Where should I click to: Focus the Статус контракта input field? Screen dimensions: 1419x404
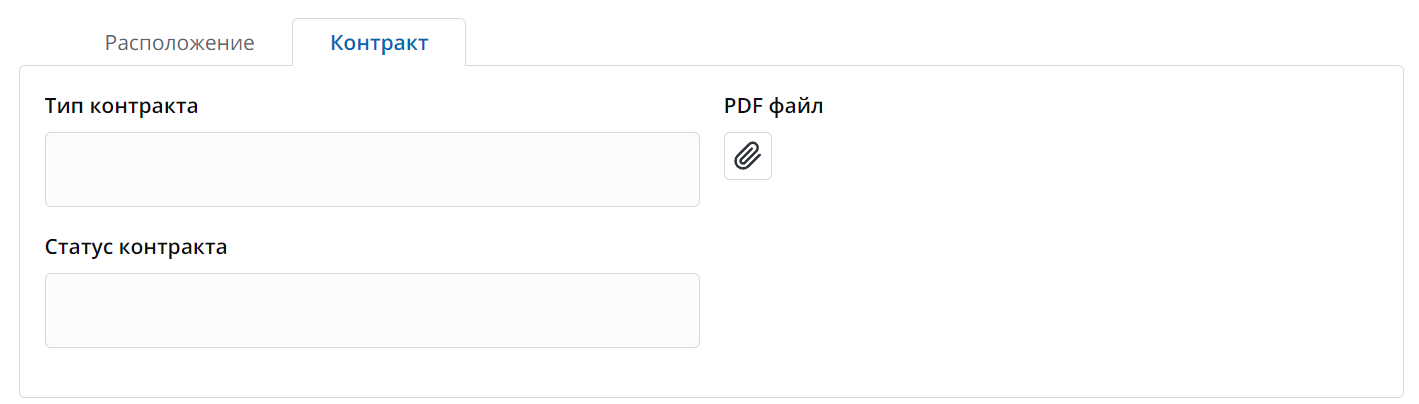(372, 310)
